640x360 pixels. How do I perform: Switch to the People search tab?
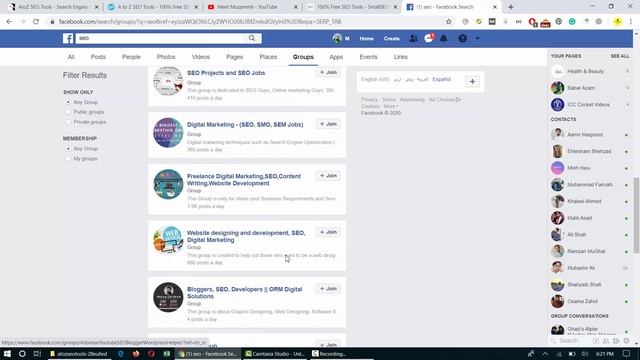[x=131, y=57]
